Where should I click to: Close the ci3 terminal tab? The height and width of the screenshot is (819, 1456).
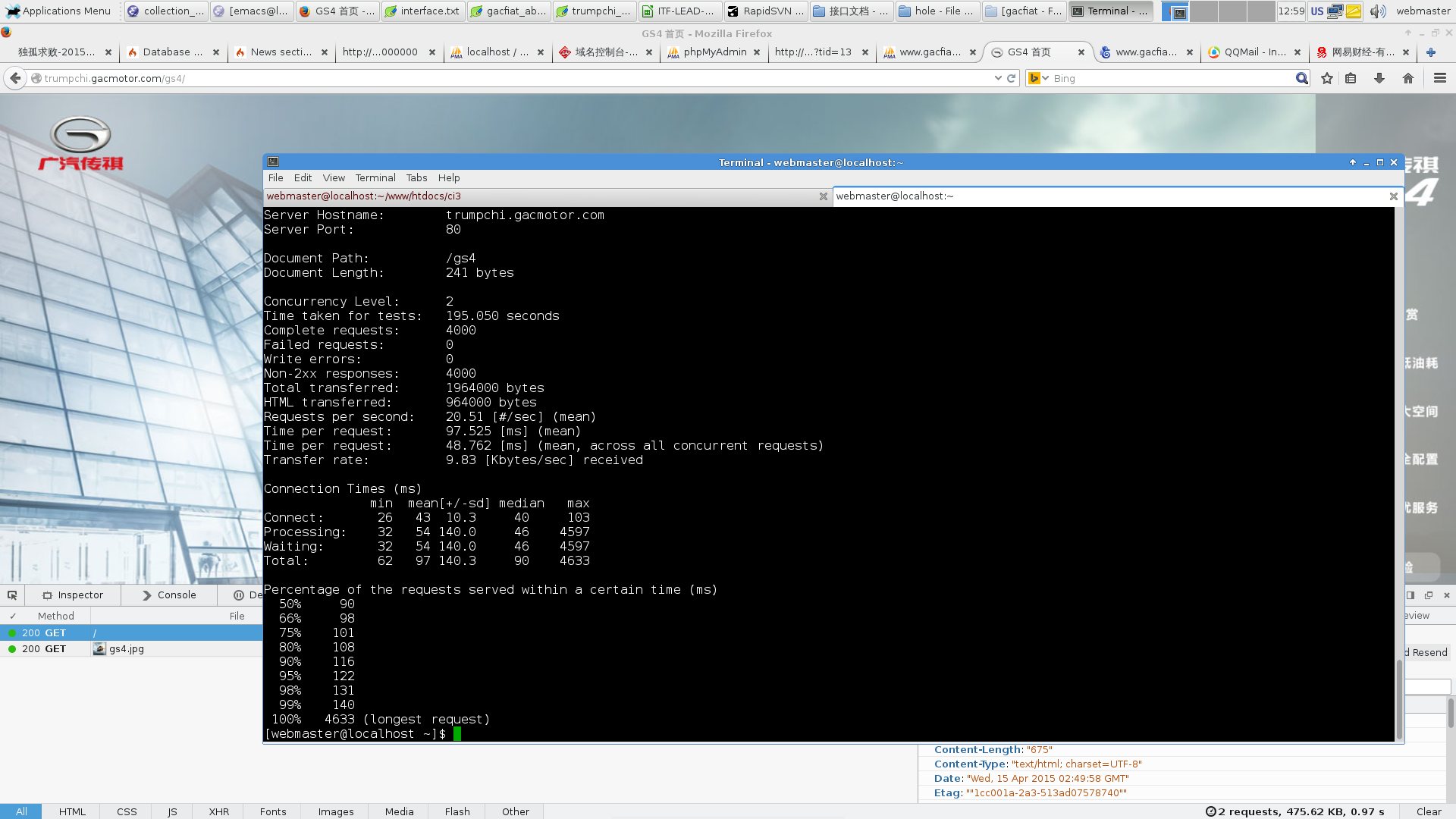point(824,196)
